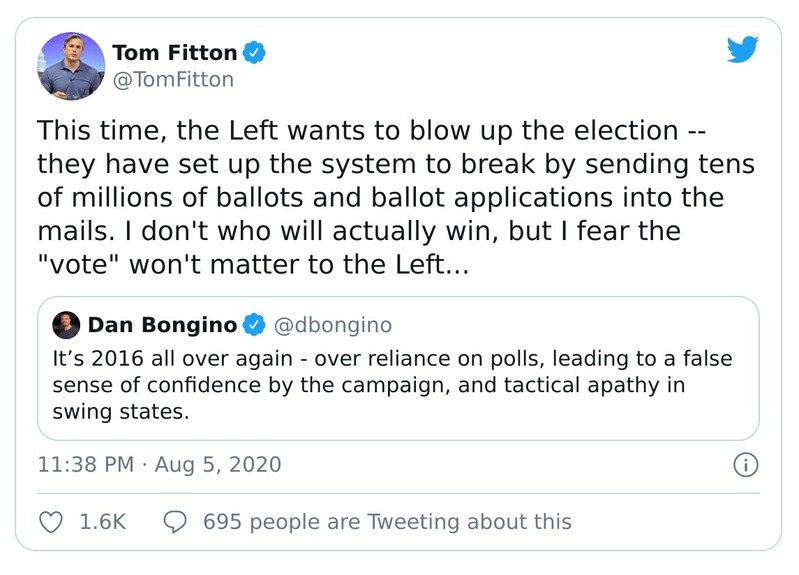Open Dan Bongino's small avatar

66,324
